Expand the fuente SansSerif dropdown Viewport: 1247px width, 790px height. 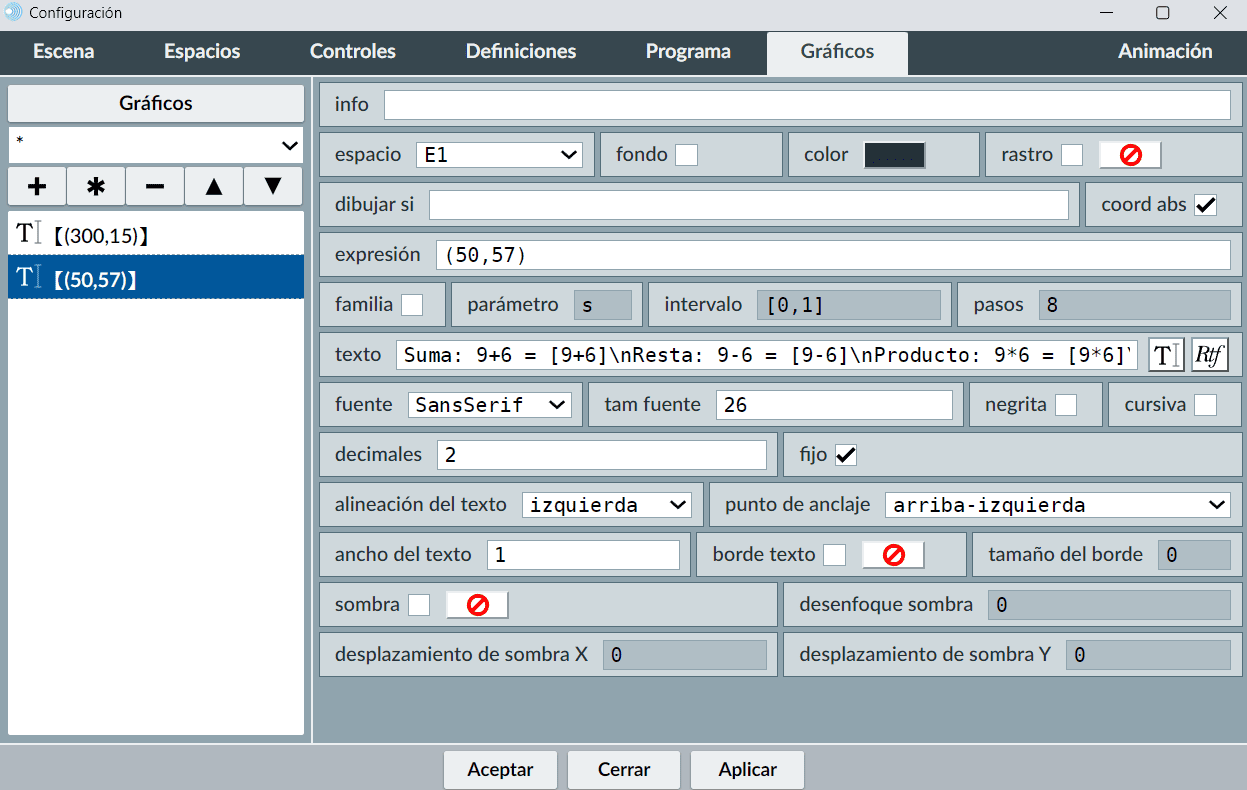[x=489, y=405]
